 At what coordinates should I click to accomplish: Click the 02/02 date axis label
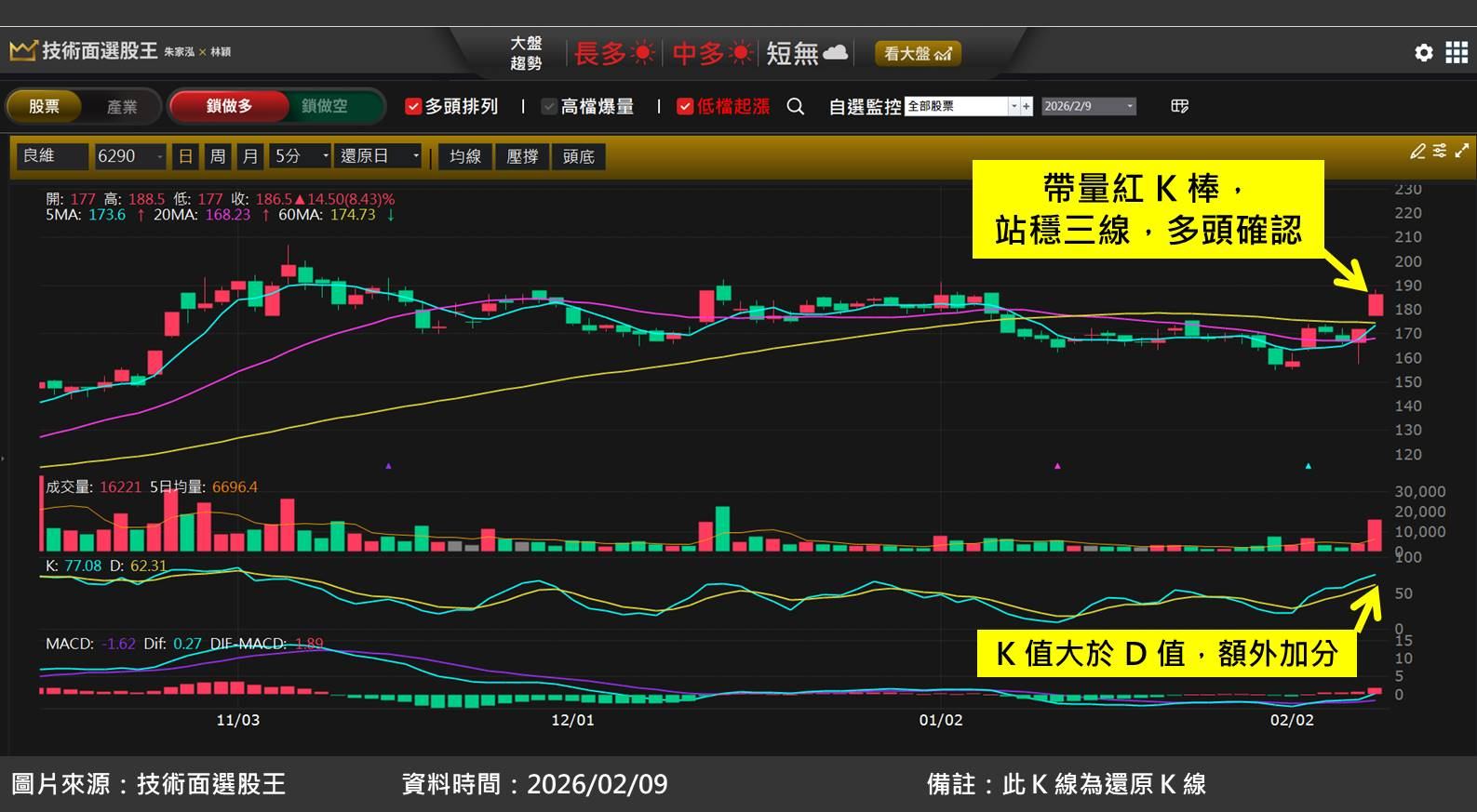1293,720
